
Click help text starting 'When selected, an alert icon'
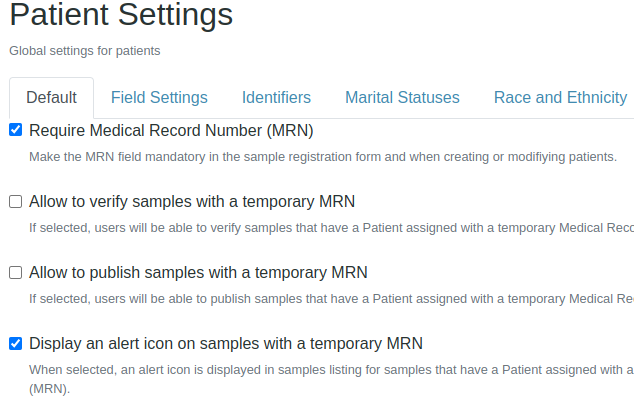[x=330, y=369]
